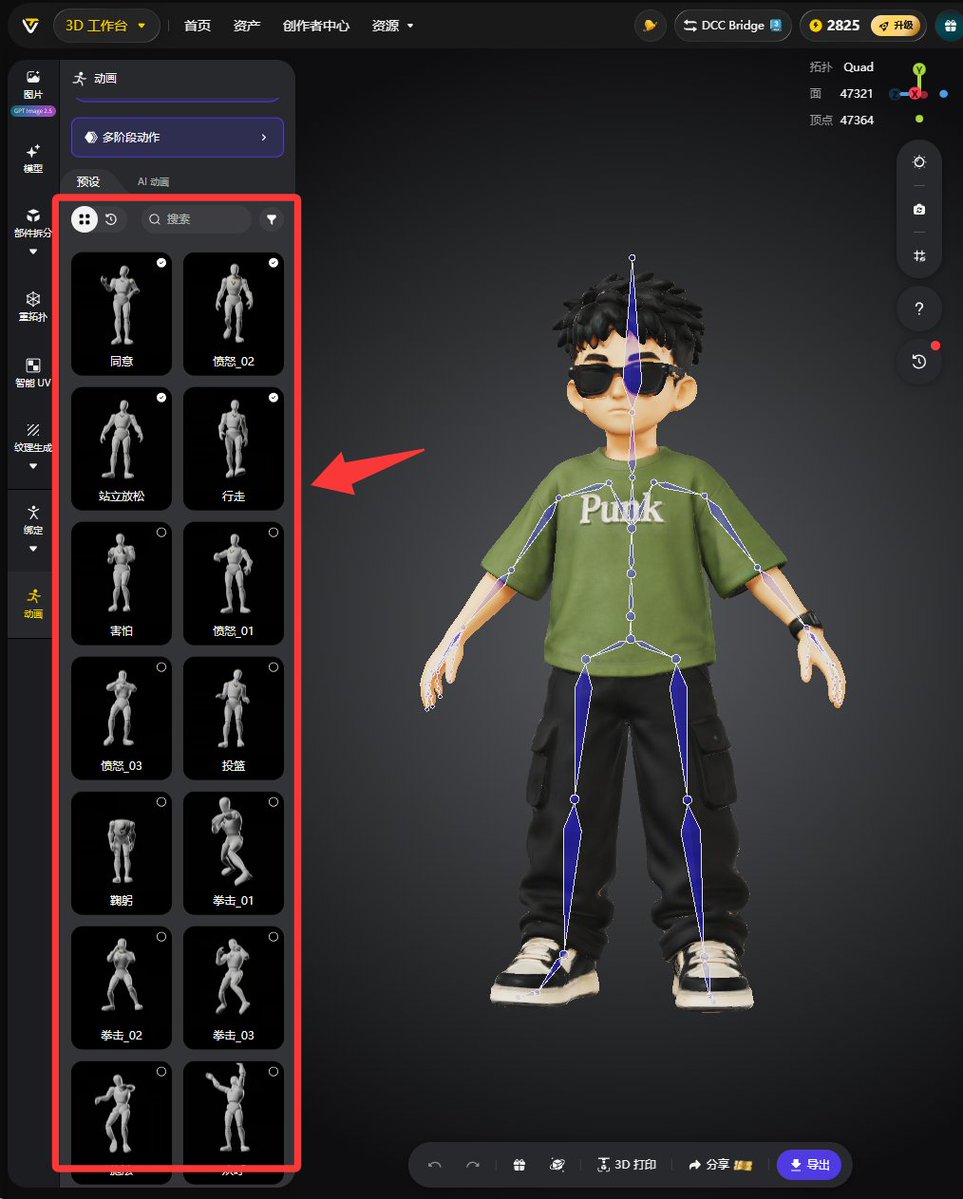Click the undo arrow in bottom toolbar
963x1199 pixels.
pos(434,1165)
